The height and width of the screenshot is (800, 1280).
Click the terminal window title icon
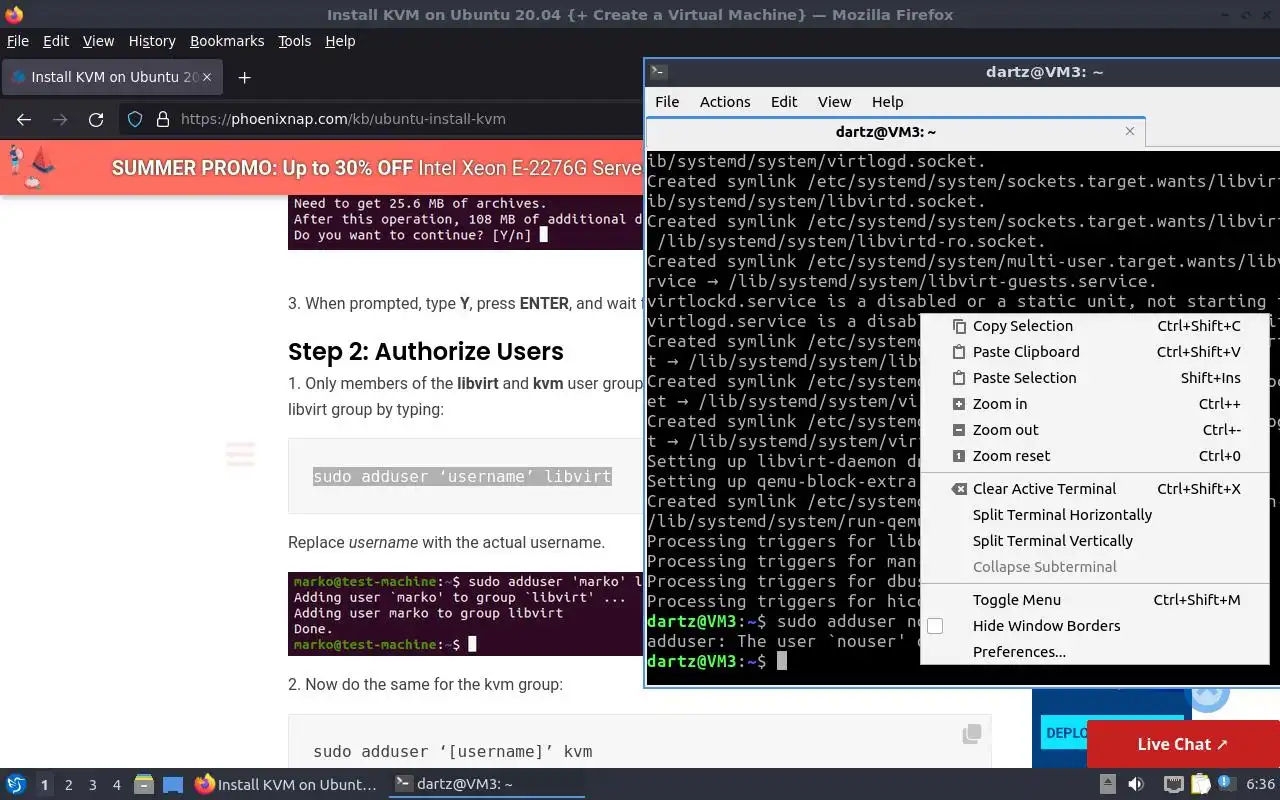tap(658, 72)
